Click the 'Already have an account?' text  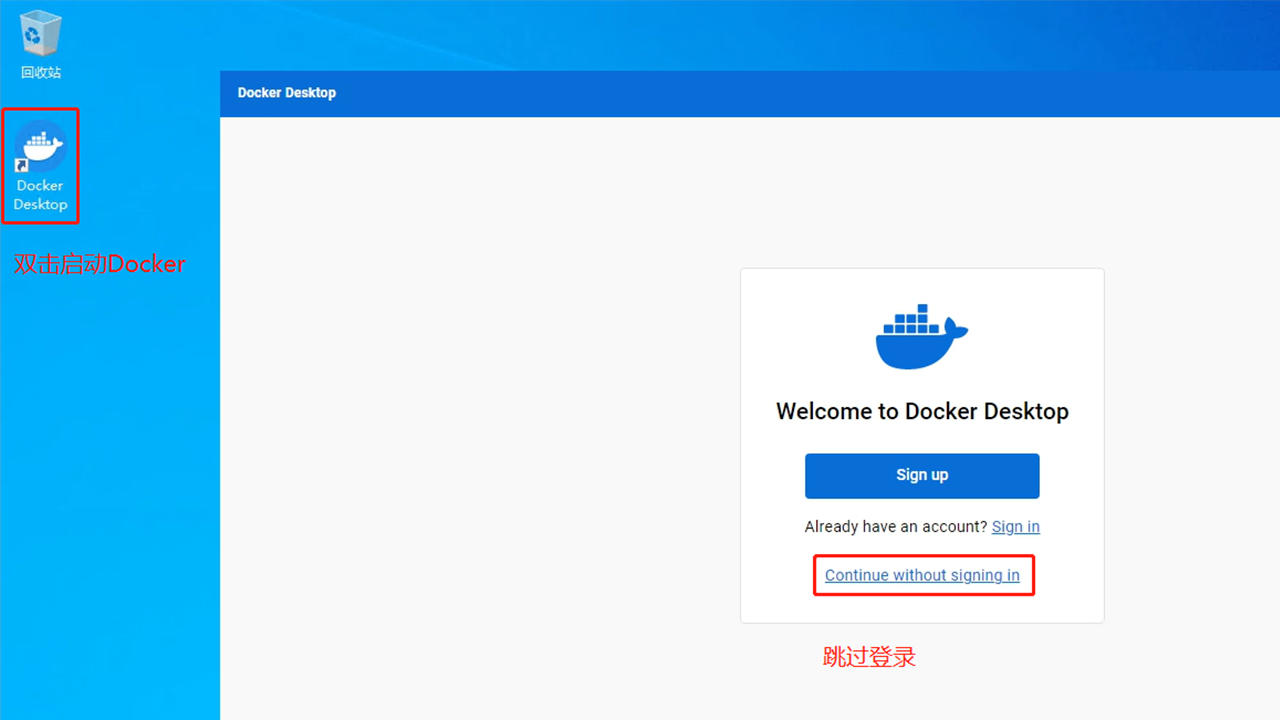896,527
